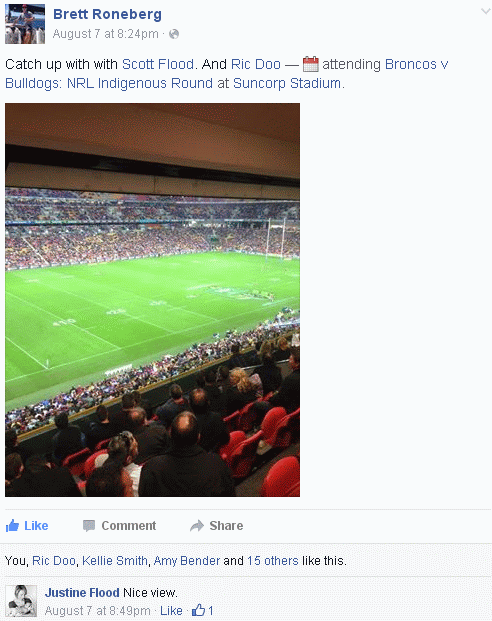
Task: Open the Suncorp Stadium location link
Action: coord(287,83)
